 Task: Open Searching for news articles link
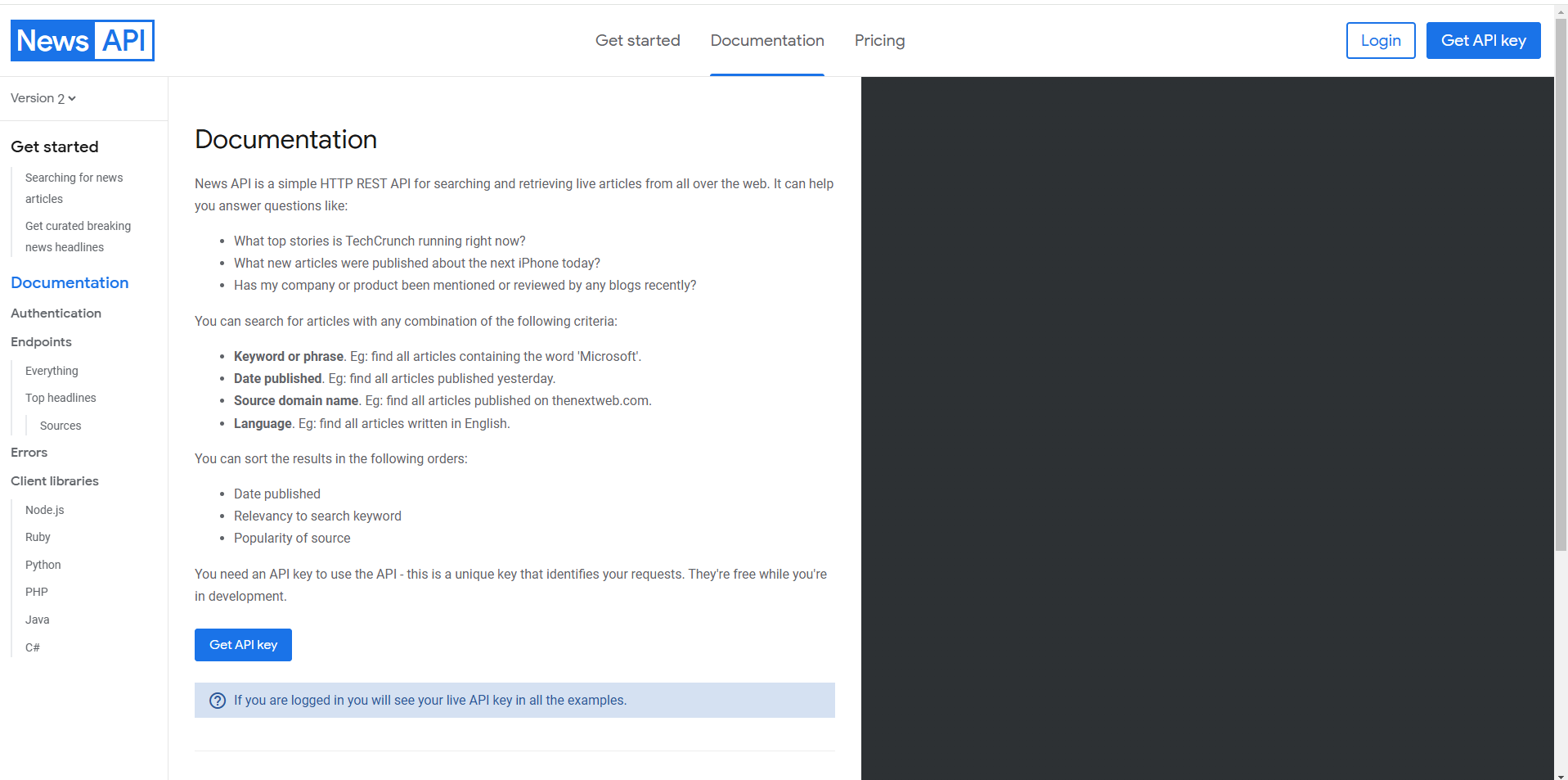[74, 188]
